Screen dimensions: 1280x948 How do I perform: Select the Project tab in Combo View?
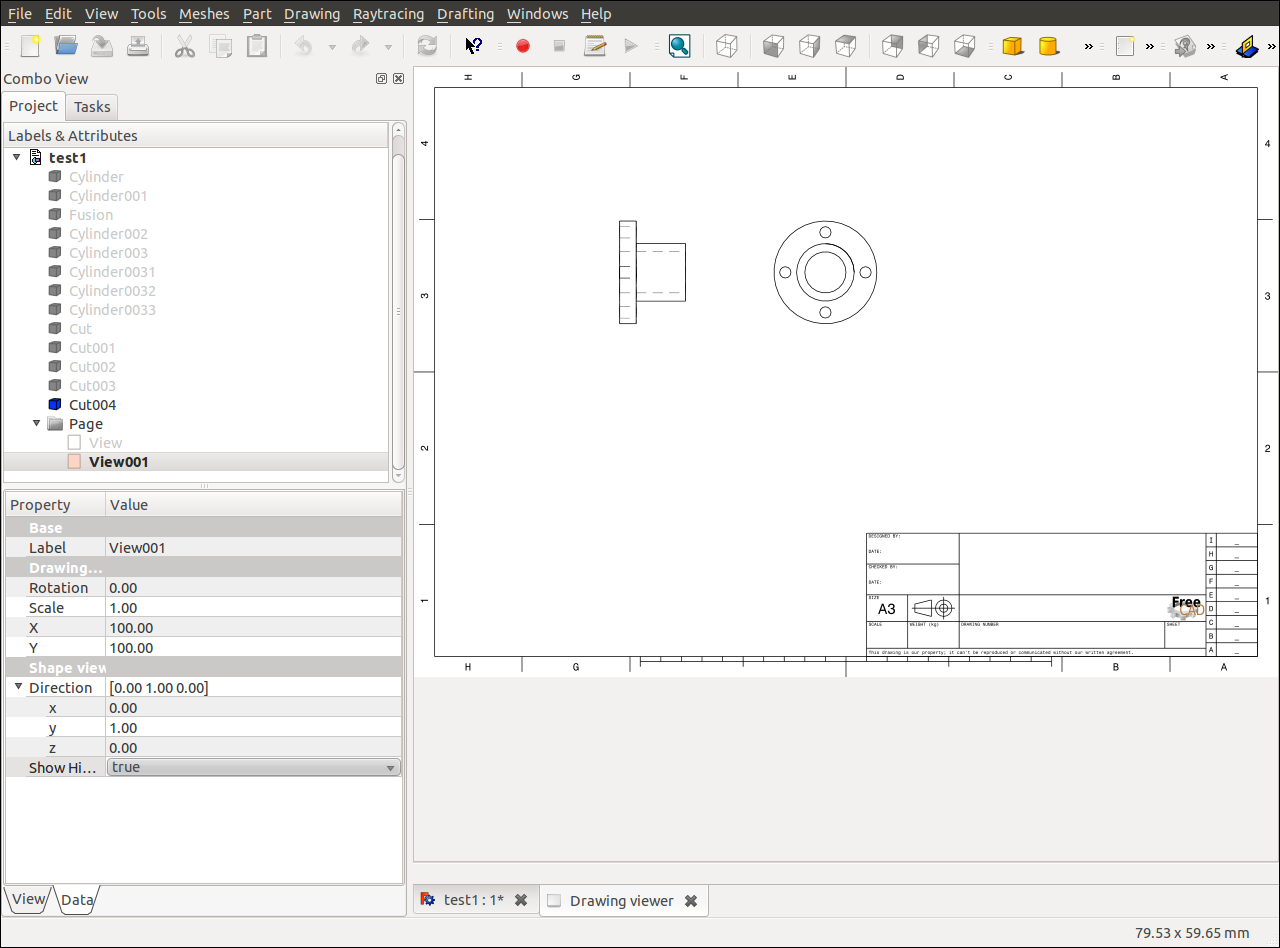click(34, 106)
